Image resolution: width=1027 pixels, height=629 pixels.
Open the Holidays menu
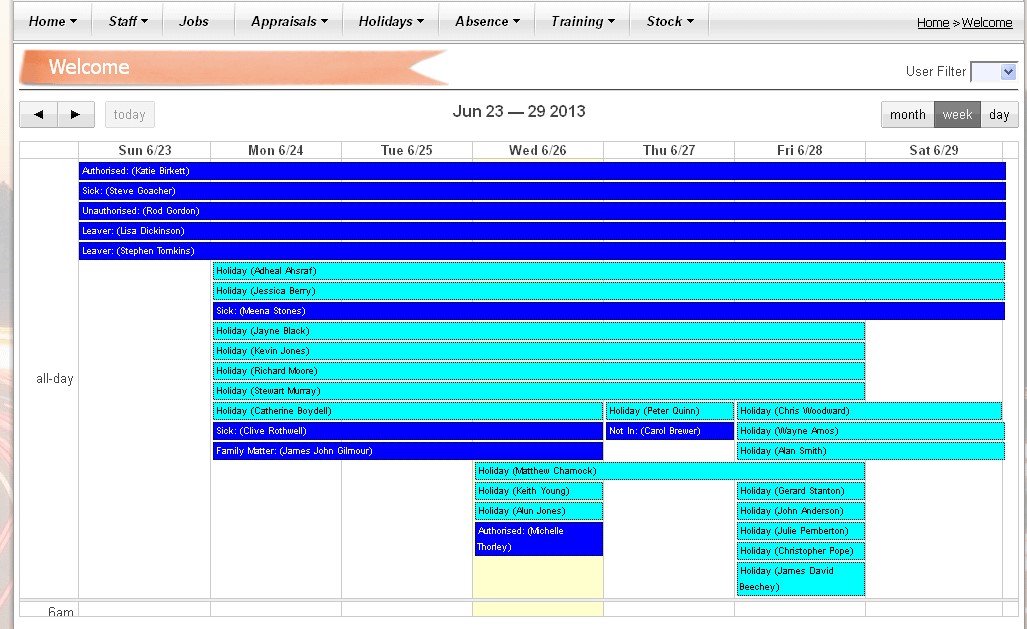(x=391, y=21)
